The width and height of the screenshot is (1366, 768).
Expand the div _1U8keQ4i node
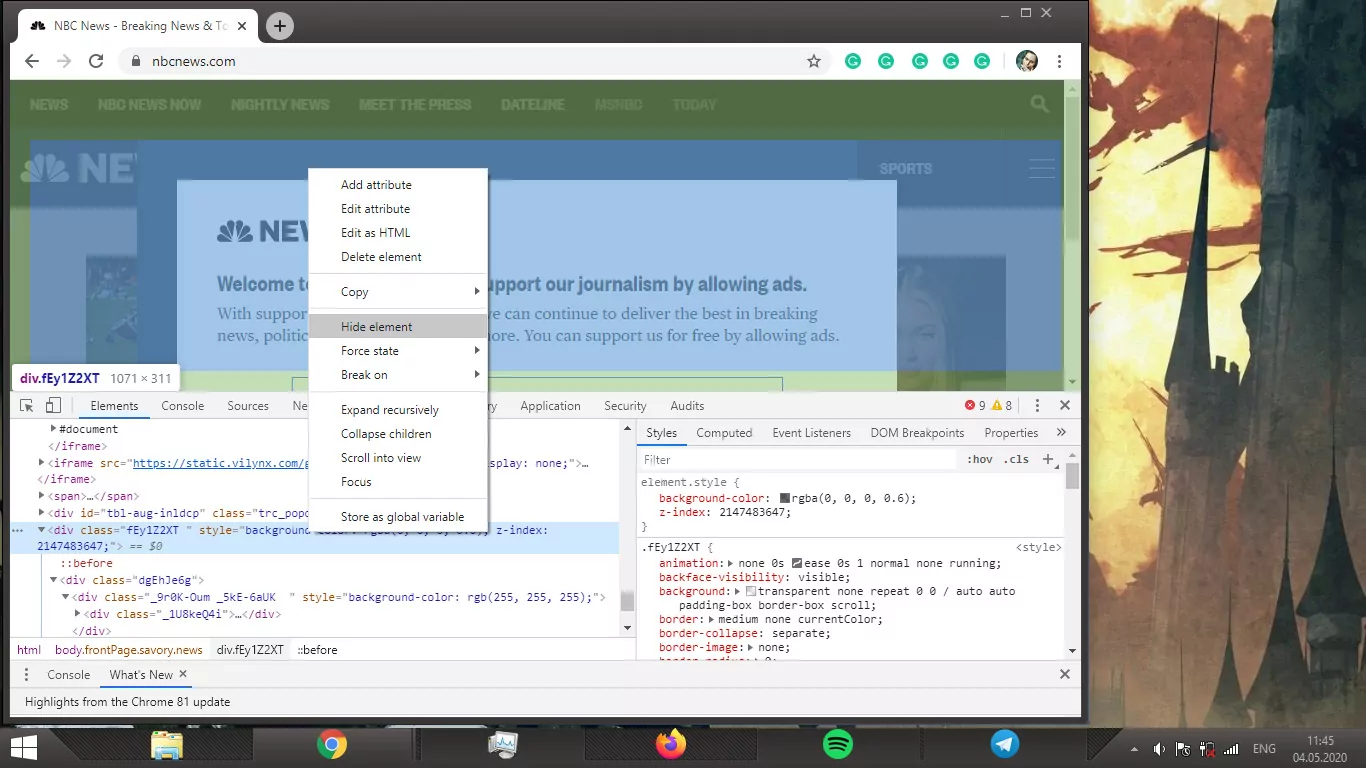pyautogui.click(x=78, y=614)
